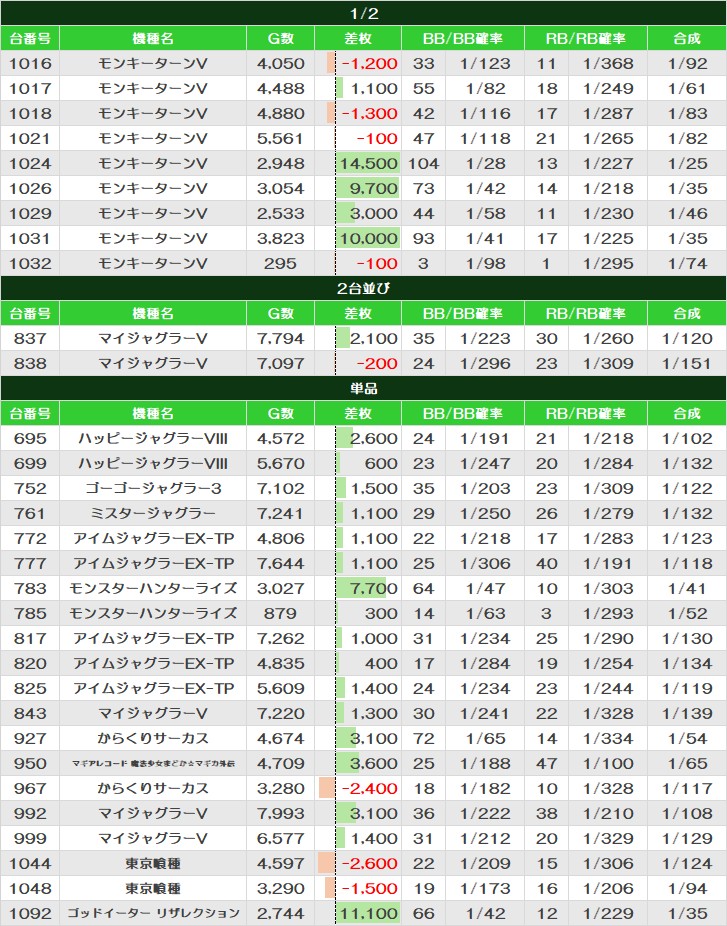Click machine number 772
The image size is (727, 926).
[x=30, y=538]
